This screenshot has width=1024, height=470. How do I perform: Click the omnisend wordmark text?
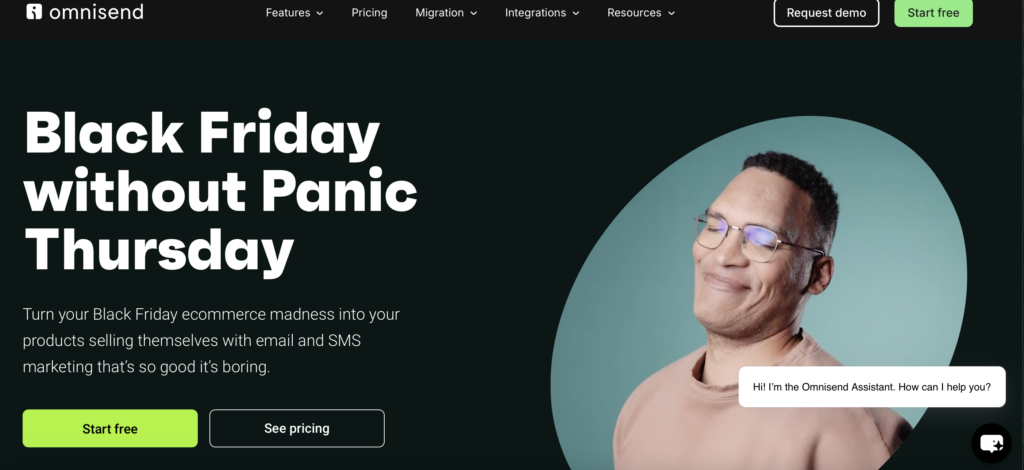pyautogui.click(x=96, y=12)
